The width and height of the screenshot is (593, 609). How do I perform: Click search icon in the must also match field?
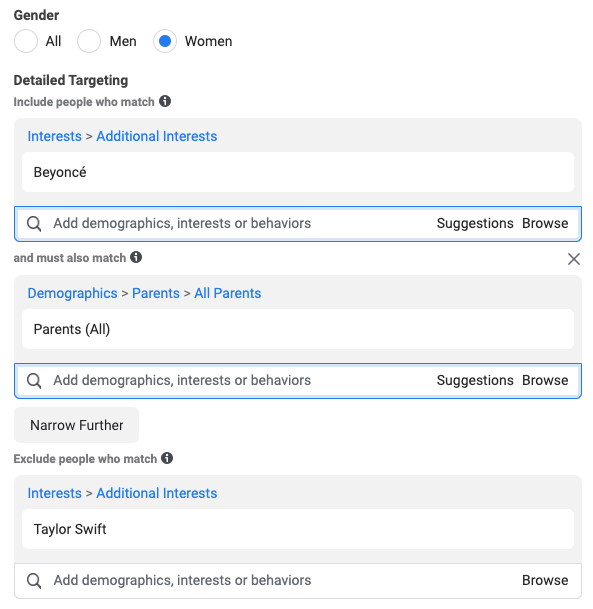(x=34, y=381)
